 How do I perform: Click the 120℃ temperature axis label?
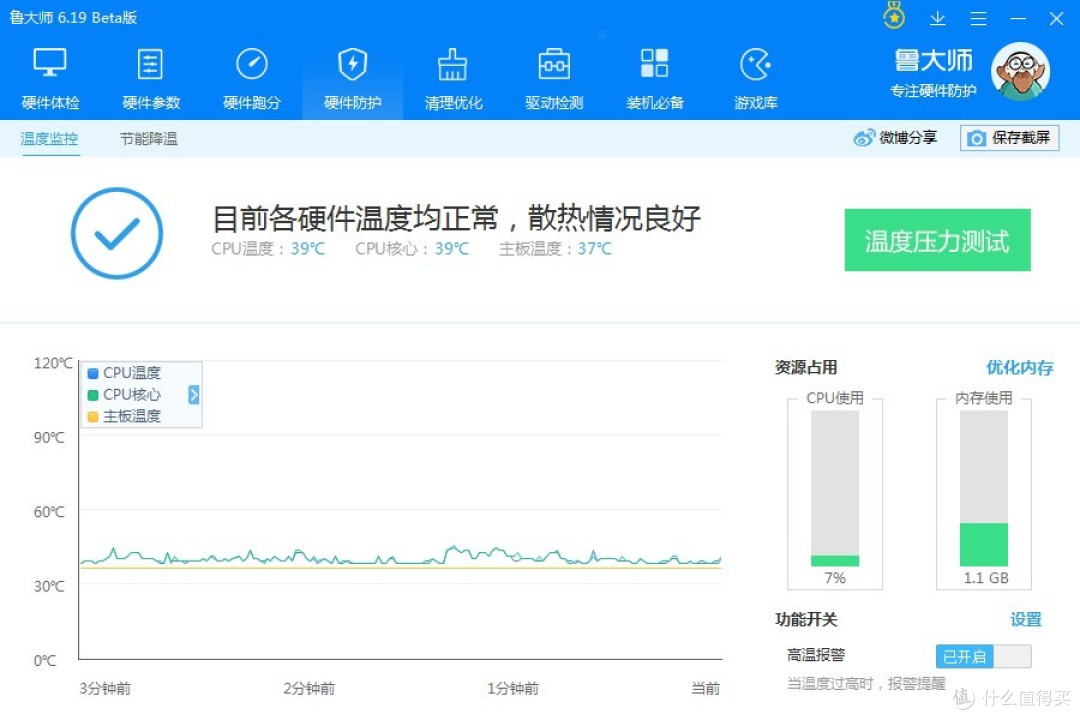(x=53, y=363)
